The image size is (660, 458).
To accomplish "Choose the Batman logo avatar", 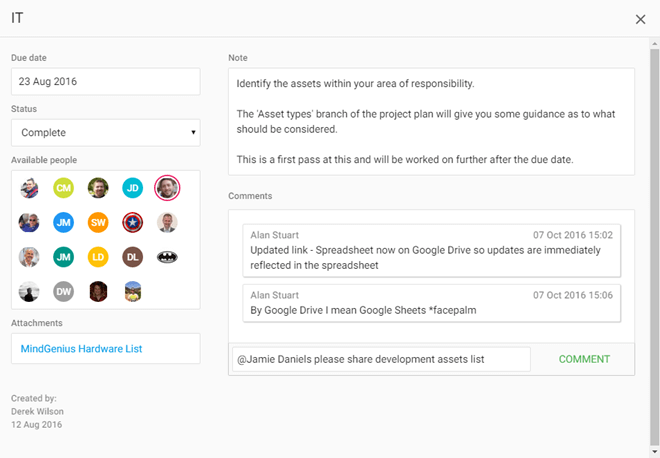I will point(167,257).
